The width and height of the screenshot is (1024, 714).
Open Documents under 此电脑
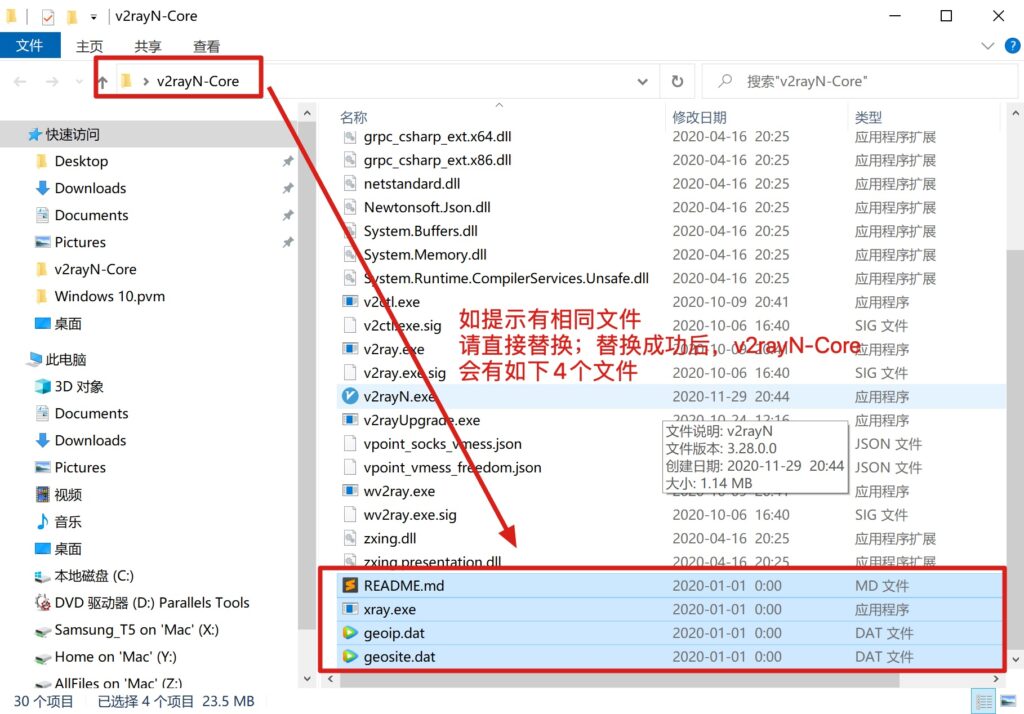(91, 414)
